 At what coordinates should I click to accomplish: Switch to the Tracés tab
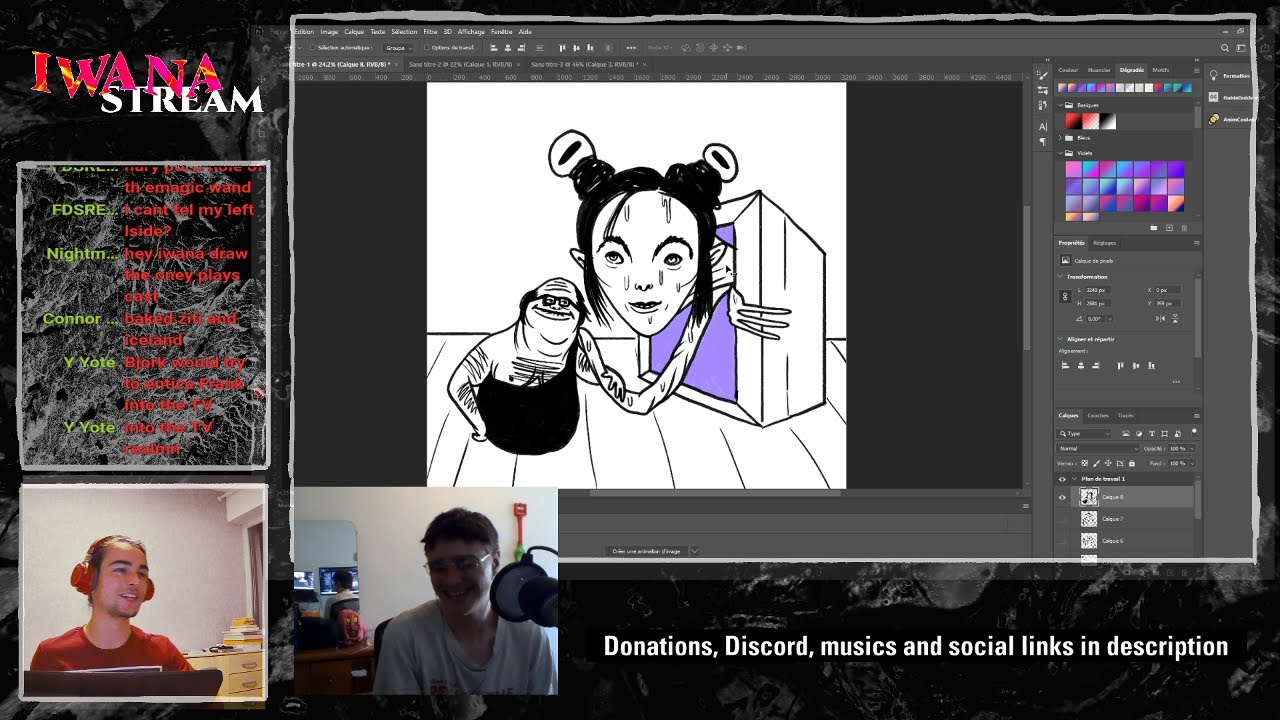point(1125,415)
